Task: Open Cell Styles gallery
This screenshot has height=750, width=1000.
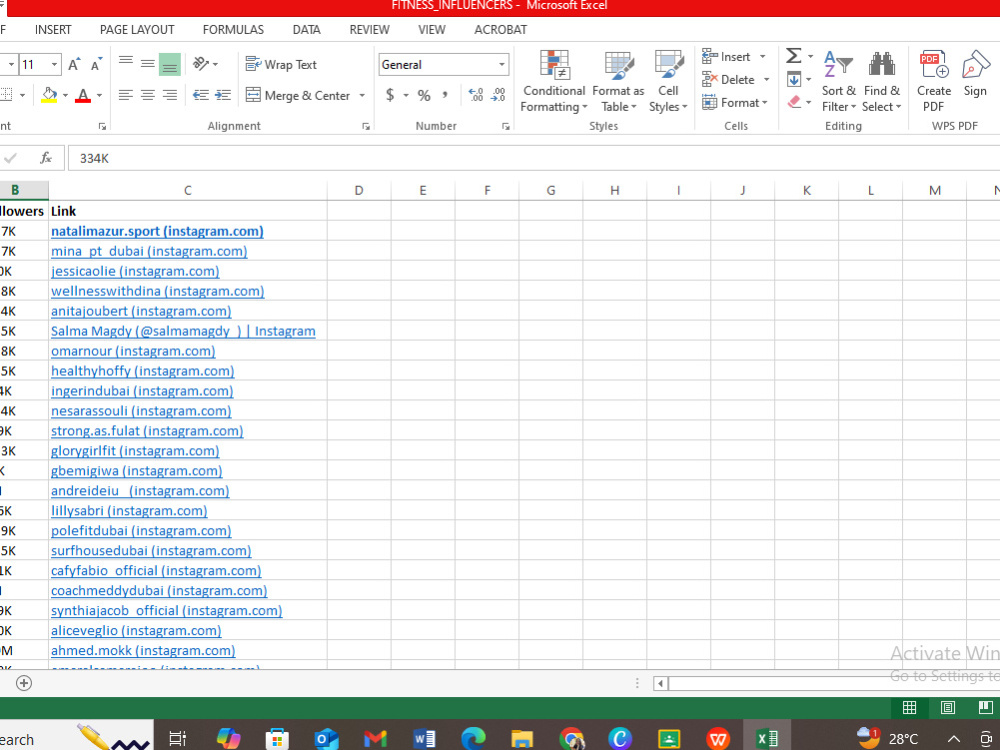Action: (668, 82)
